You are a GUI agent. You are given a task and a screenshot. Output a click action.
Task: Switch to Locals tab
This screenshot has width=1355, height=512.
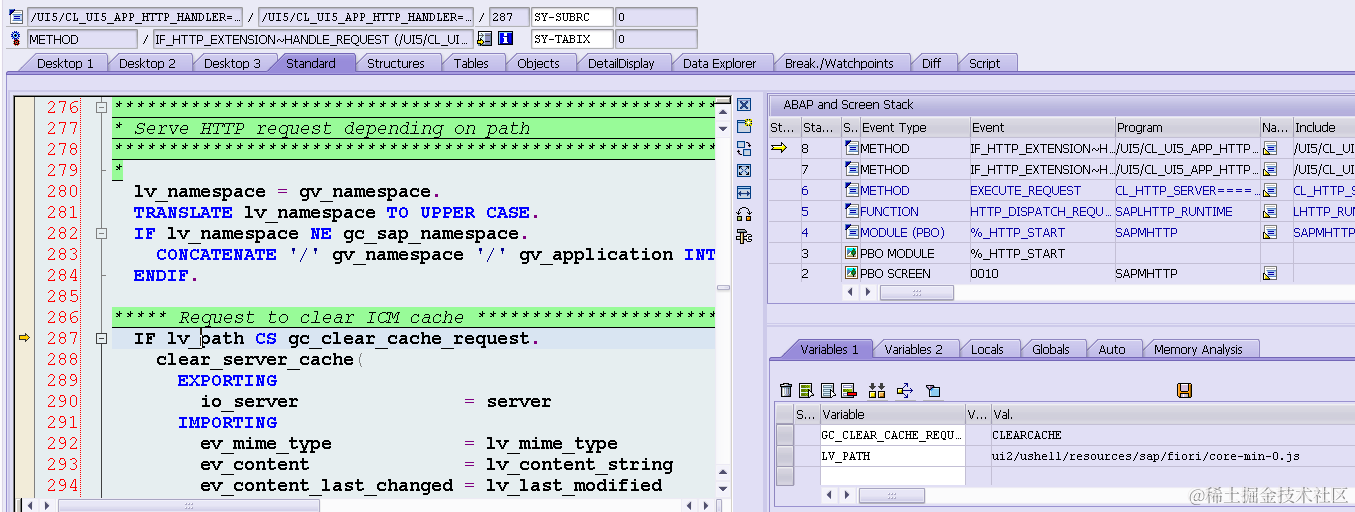[x=987, y=349]
